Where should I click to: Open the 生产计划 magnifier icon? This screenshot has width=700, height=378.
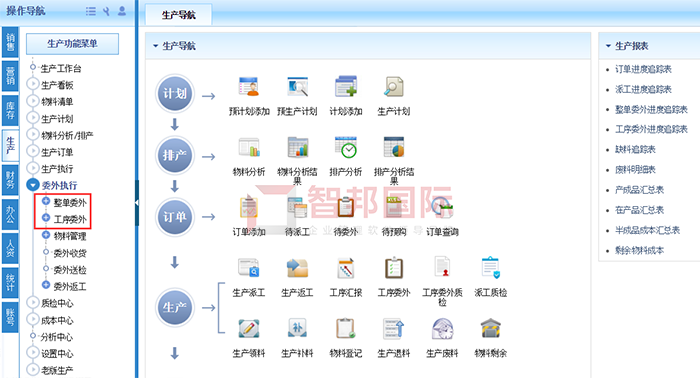point(394,87)
